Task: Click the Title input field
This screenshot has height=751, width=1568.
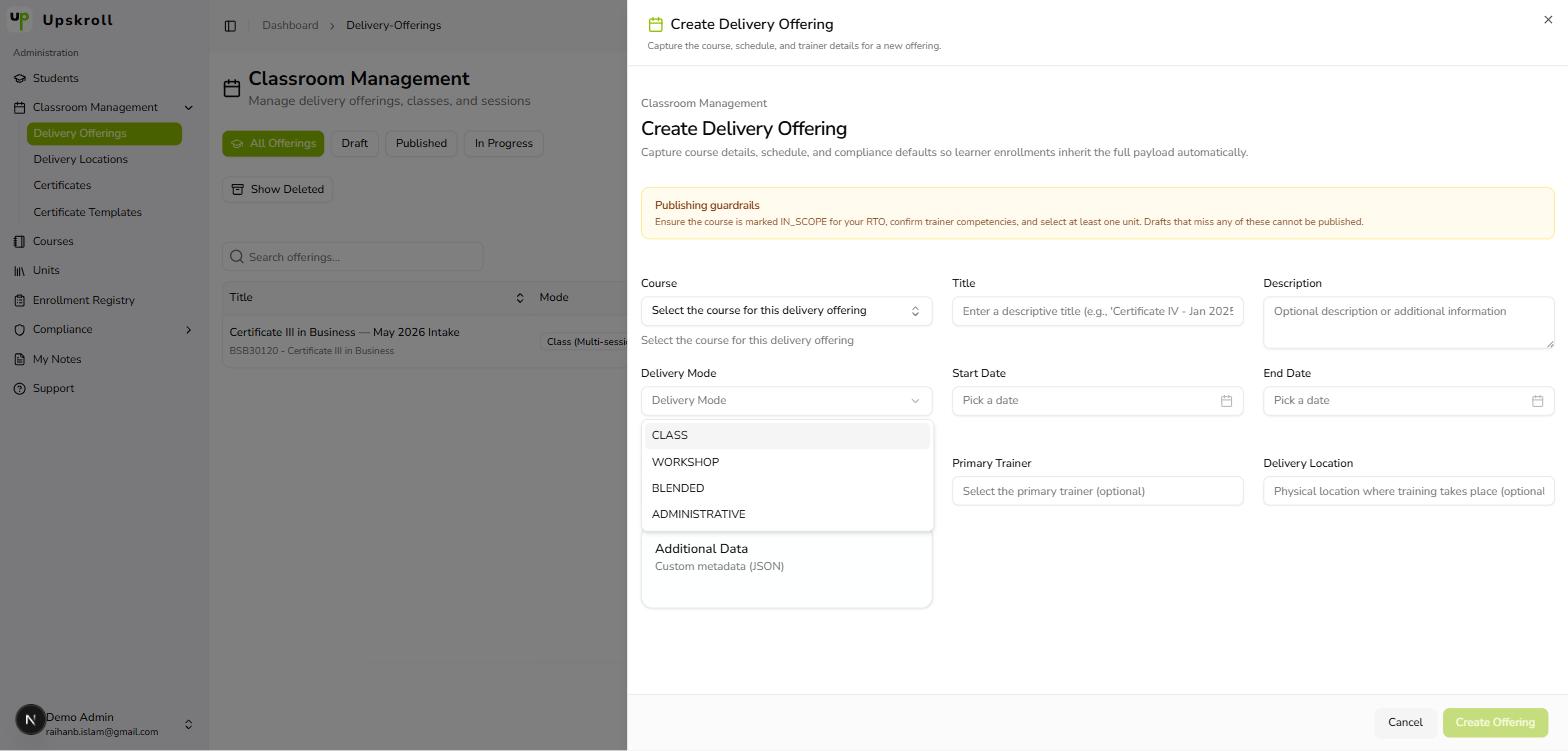Action: pyautogui.click(x=1097, y=311)
